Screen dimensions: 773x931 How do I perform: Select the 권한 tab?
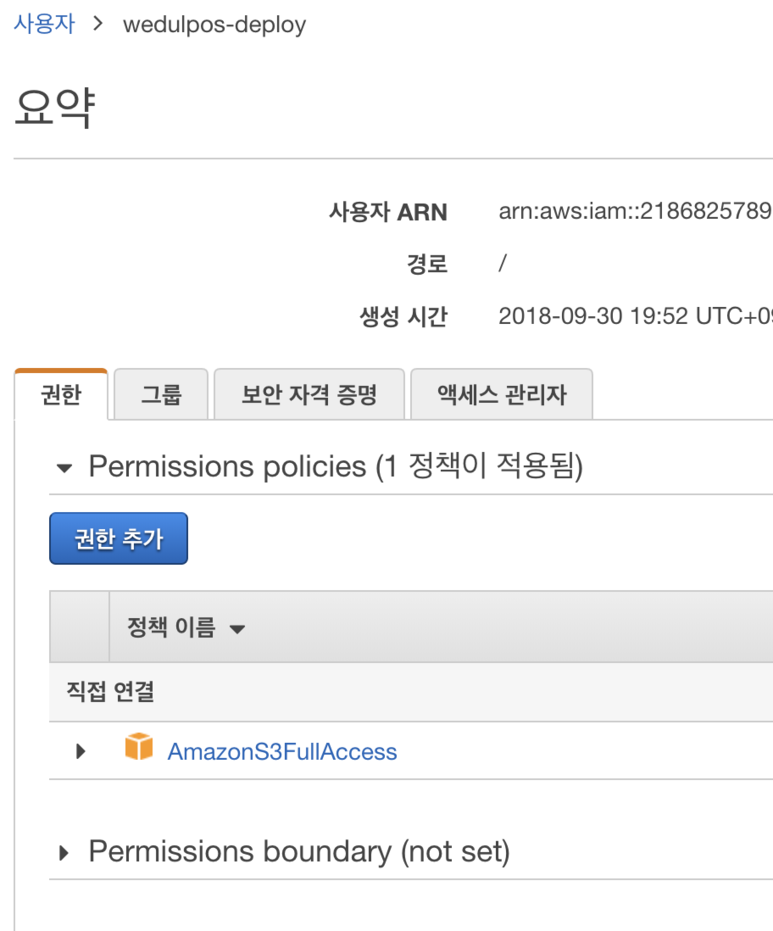(61, 394)
